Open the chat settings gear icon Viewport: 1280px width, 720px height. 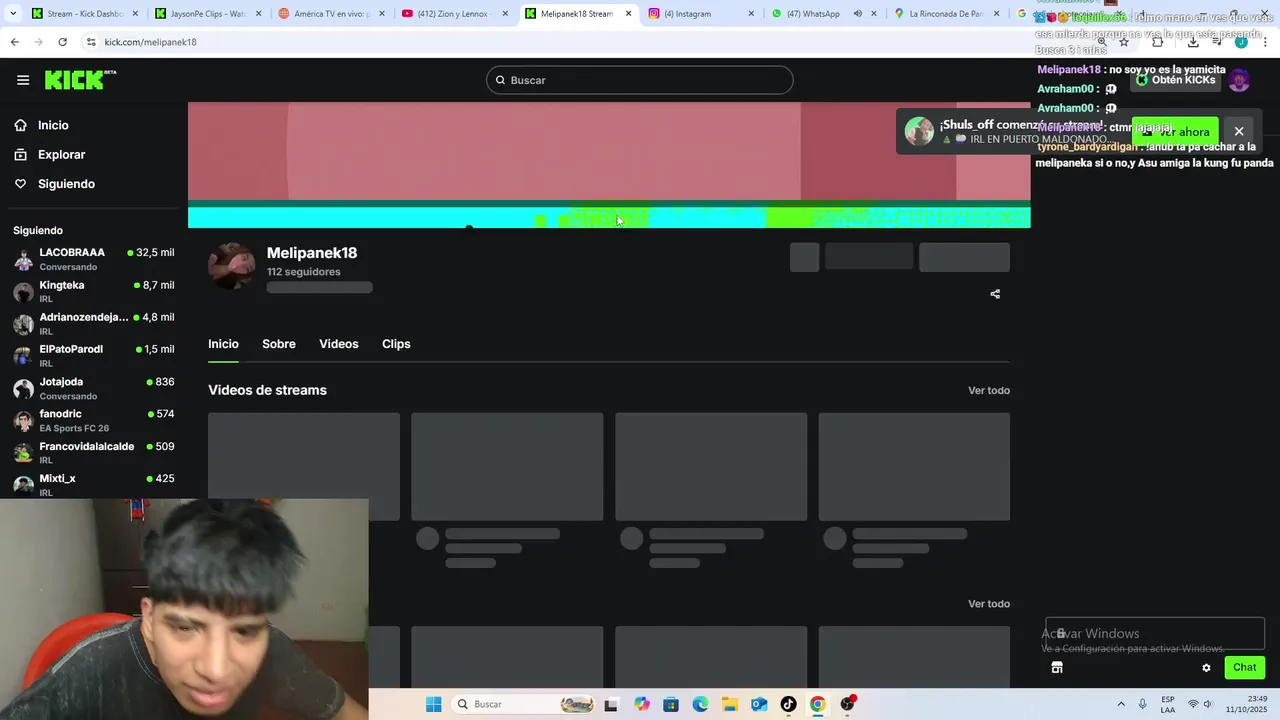click(1206, 668)
